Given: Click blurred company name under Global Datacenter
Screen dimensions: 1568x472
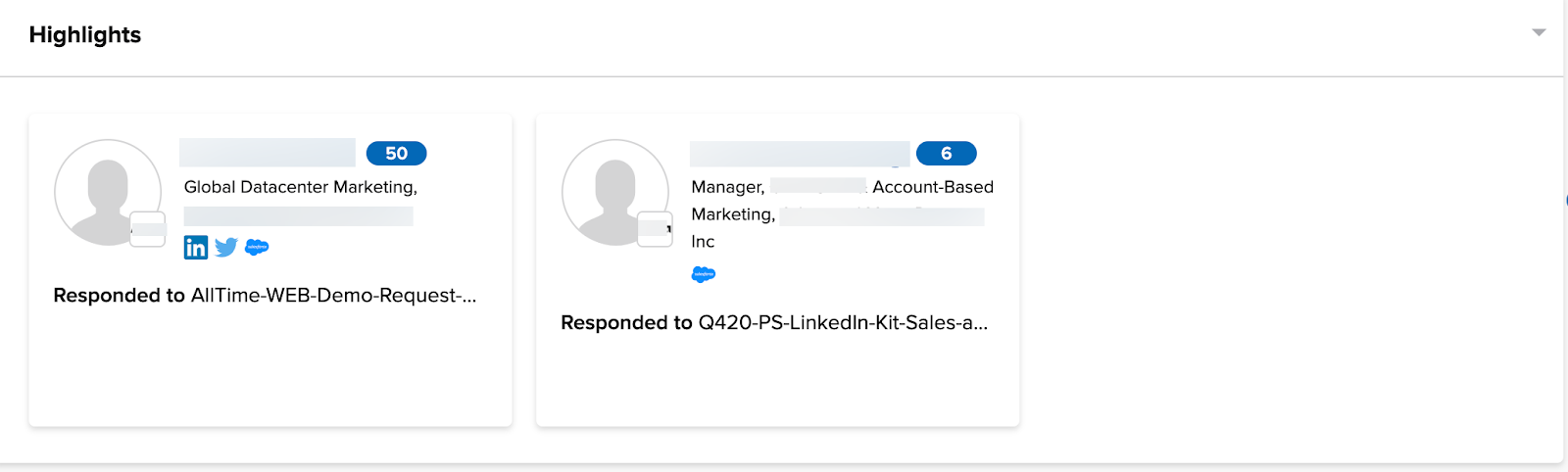Looking at the screenshot, I should pyautogui.click(x=299, y=216).
